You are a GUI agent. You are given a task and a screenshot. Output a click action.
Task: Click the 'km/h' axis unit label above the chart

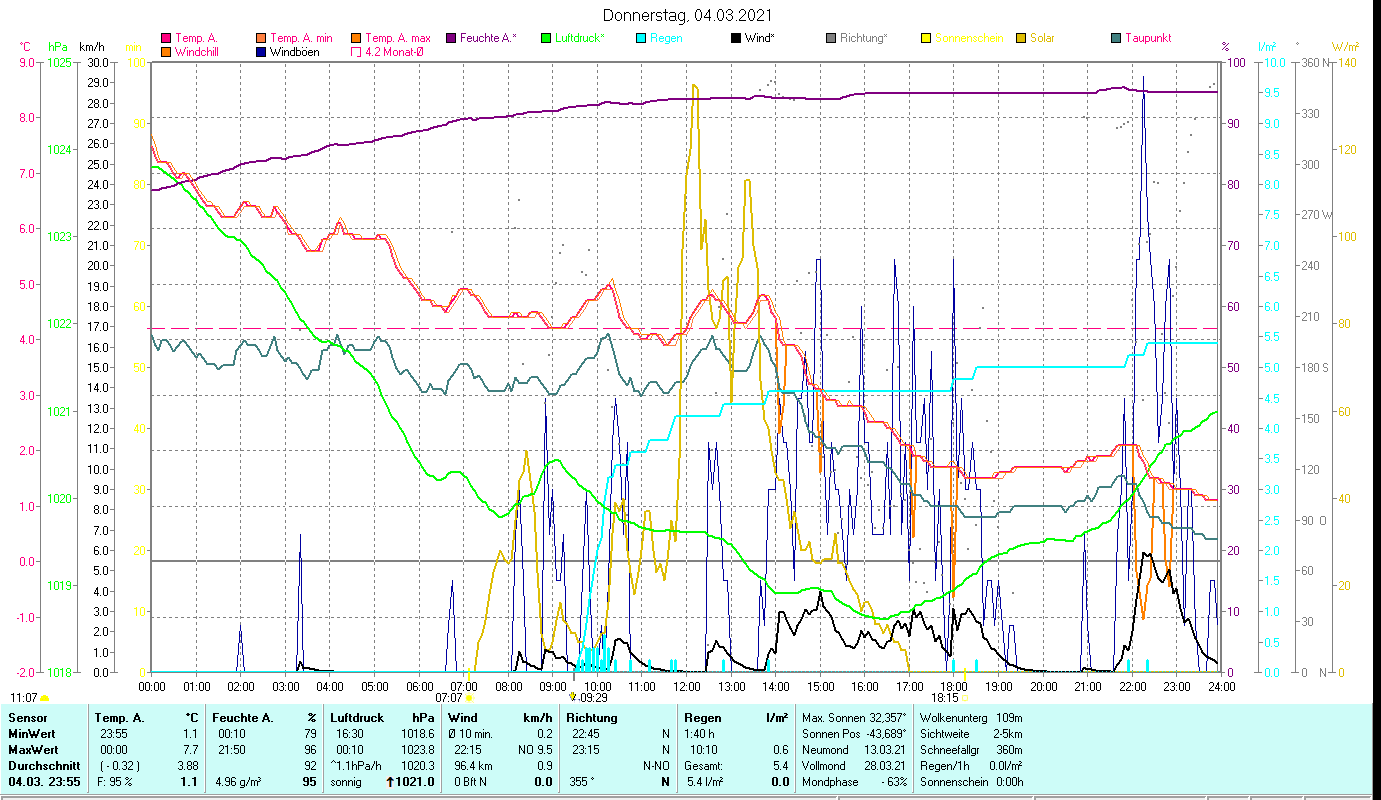pyautogui.click(x=91, y=47)
